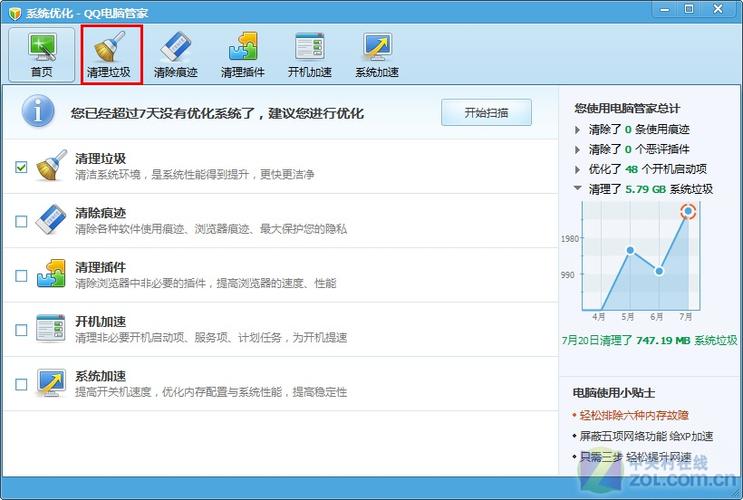Click the 990 chart axis value
Viewport: 743px width, 500px height.
click(x=568, y=275)
